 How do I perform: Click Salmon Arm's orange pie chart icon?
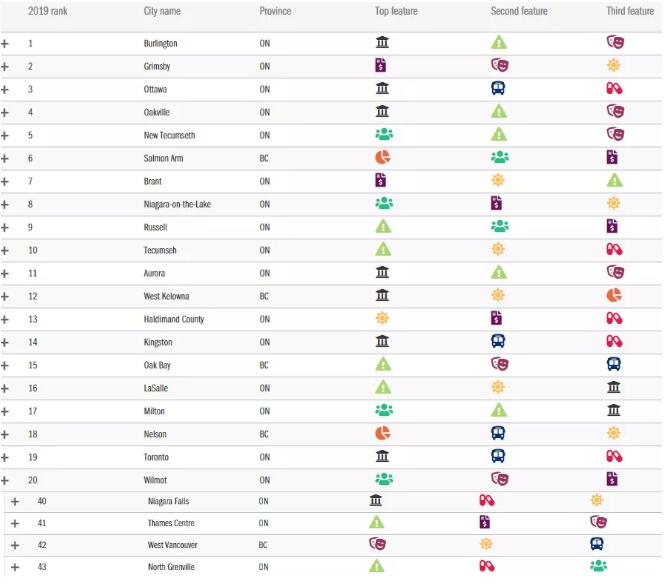pyautogui.click(x=381, y=158)
